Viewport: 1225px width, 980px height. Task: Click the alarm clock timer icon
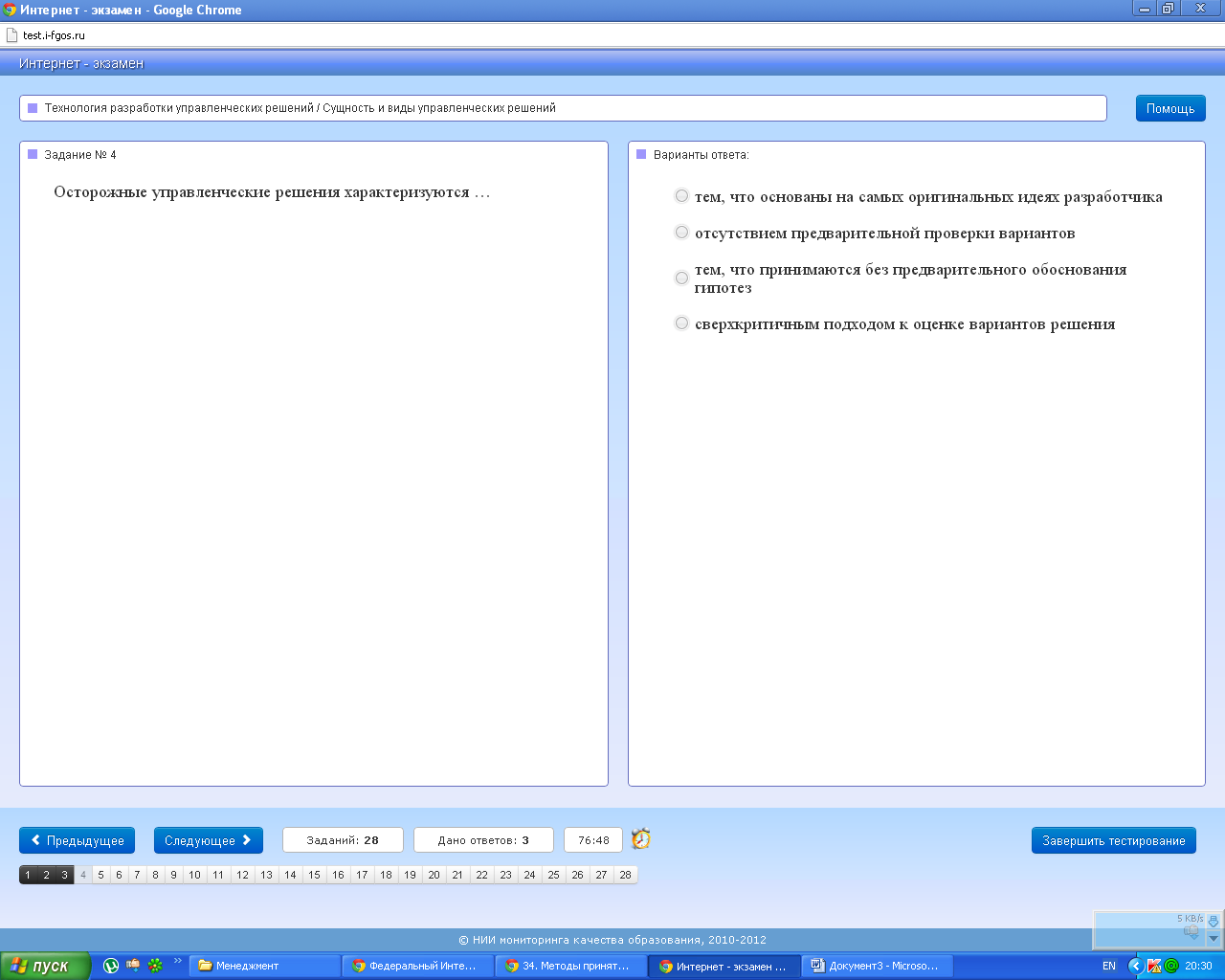pos(641,838)
